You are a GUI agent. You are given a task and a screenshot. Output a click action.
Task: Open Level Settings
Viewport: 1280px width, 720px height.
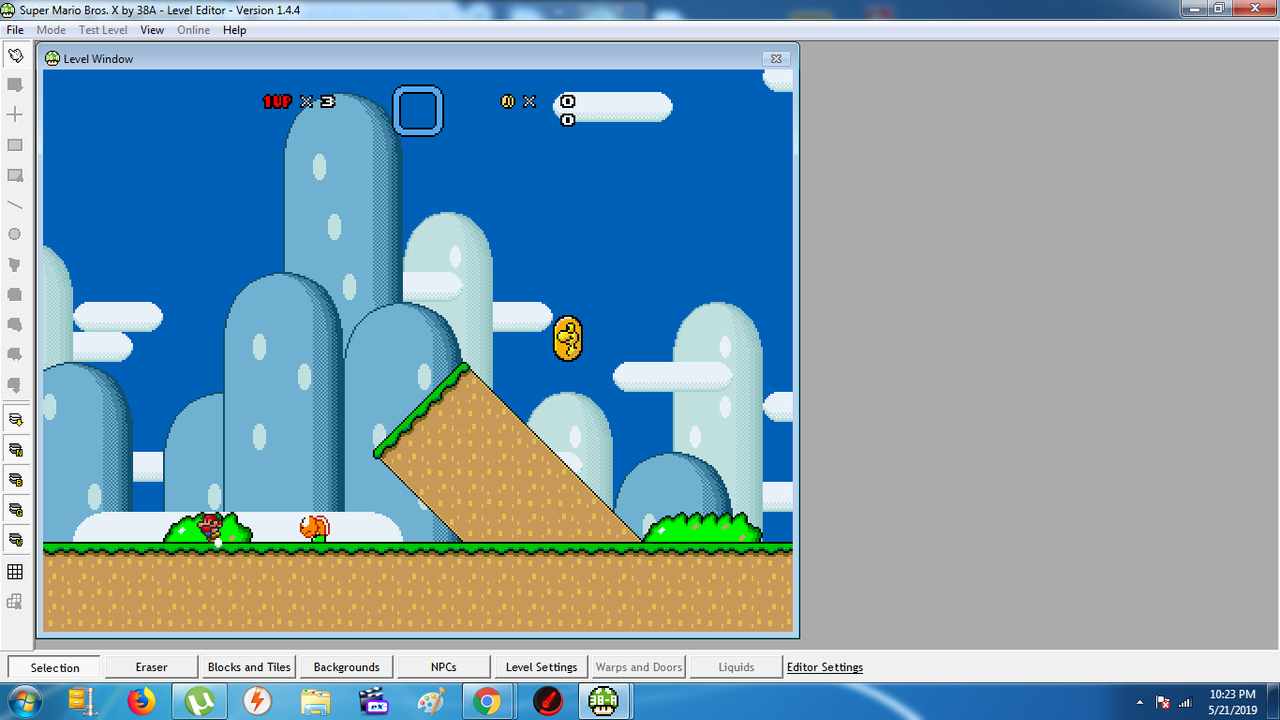(541, 667)
